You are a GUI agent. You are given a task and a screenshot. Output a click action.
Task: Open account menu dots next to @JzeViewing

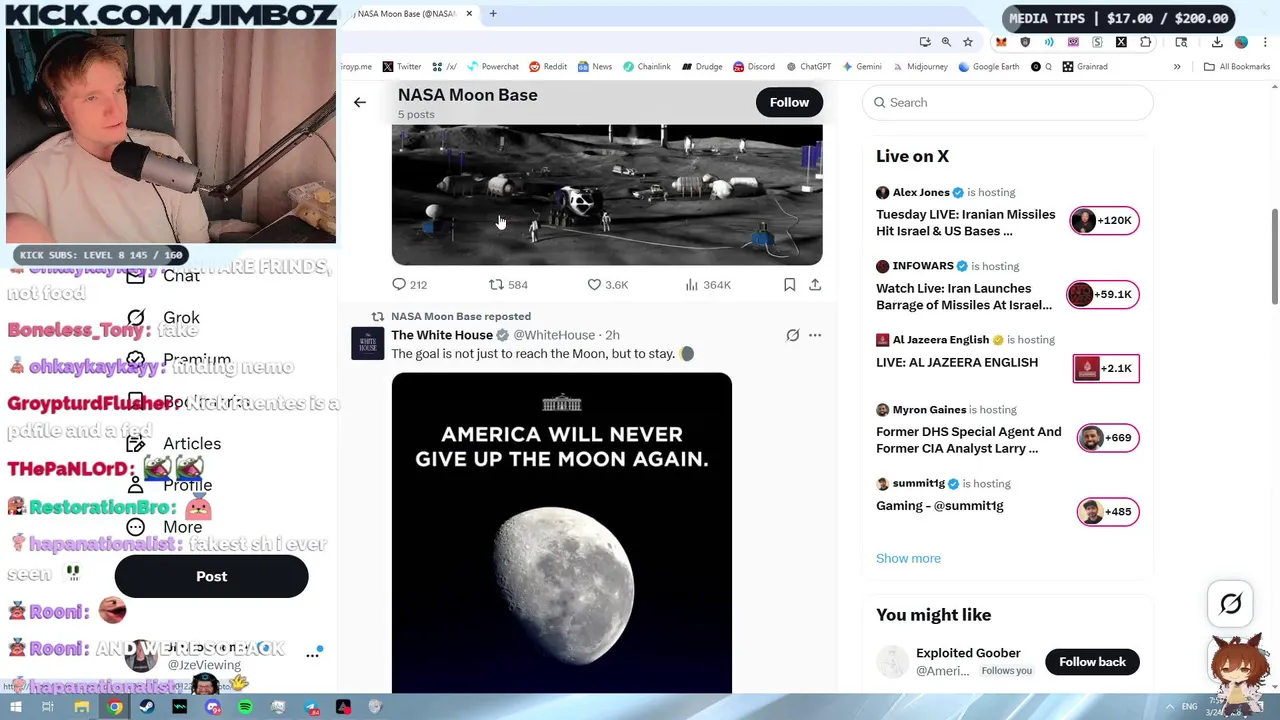coord(312,654)
